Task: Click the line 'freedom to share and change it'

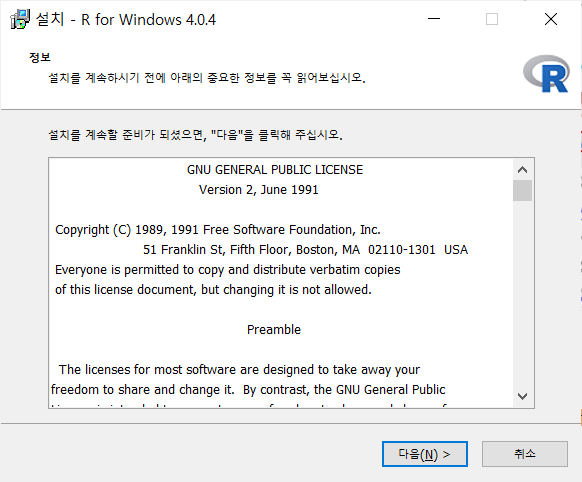Action: [x=248, y=390]
